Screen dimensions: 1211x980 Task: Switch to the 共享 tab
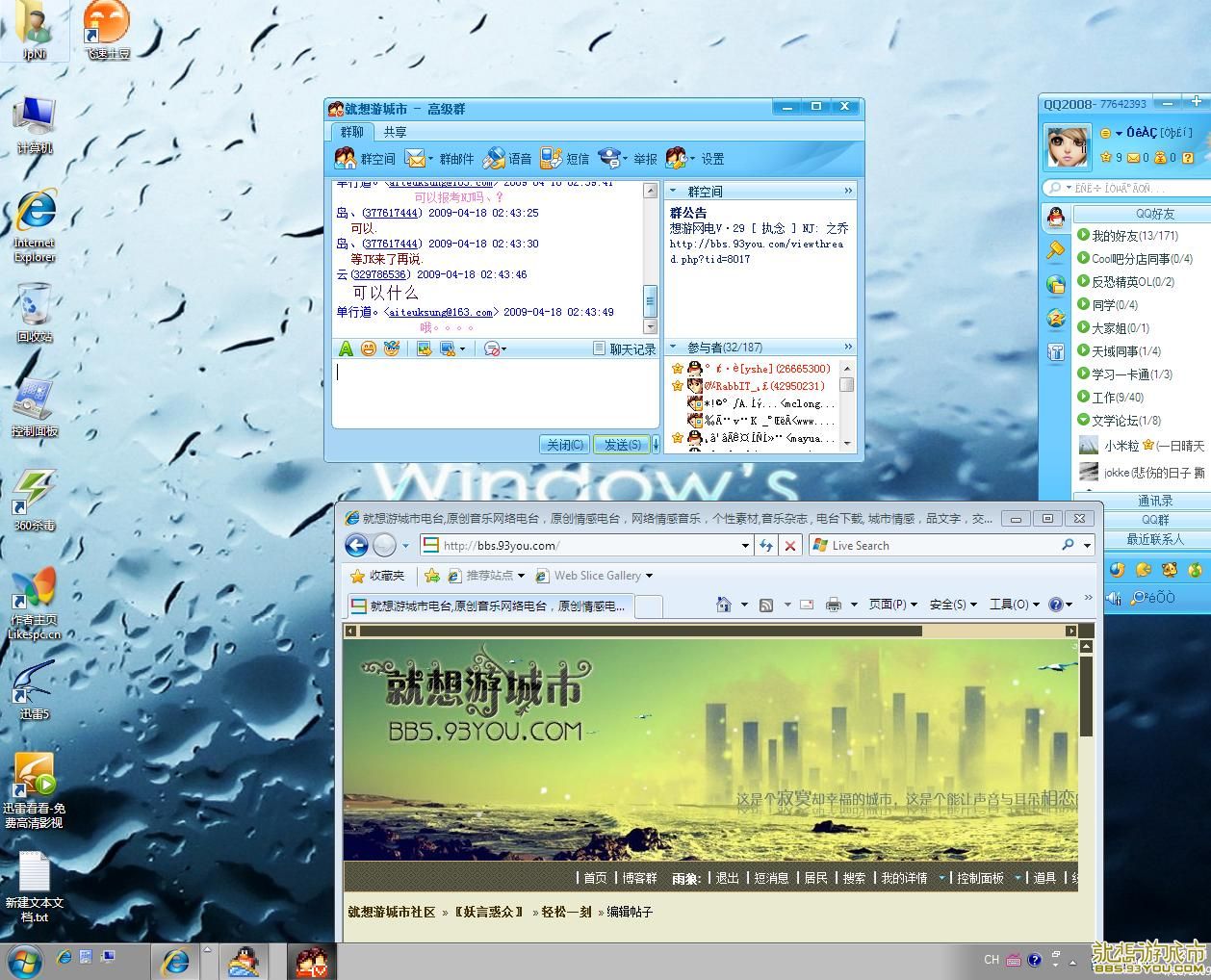tap(395, 132)
